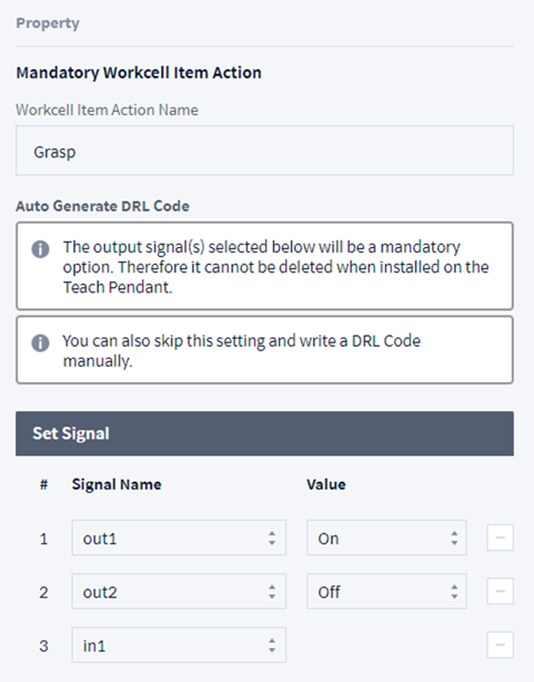This screenshot has height=682, width=534.
Task: Click the info icon beside DRL Code manual note
Action: pos(40,343)
